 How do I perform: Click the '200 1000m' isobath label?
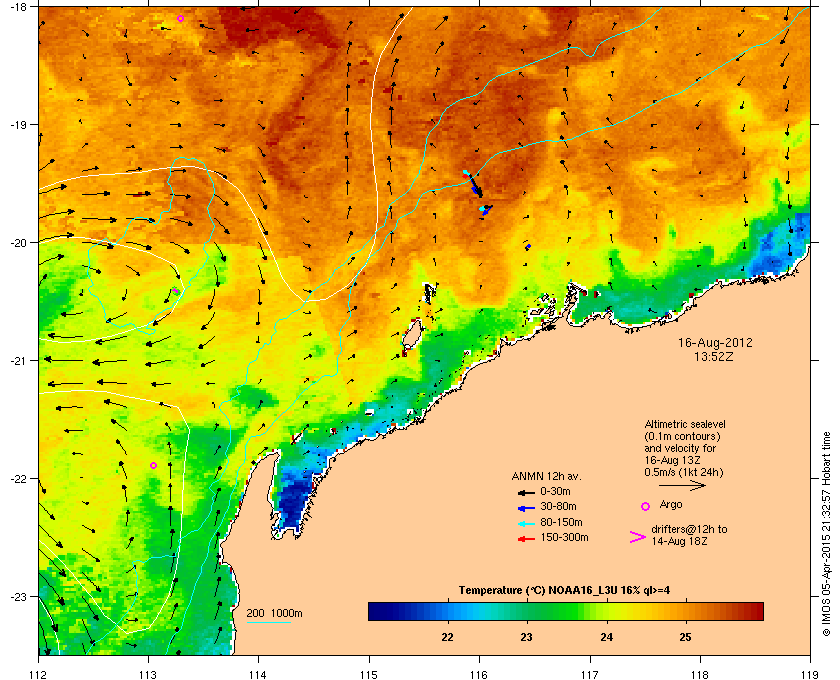275,614
